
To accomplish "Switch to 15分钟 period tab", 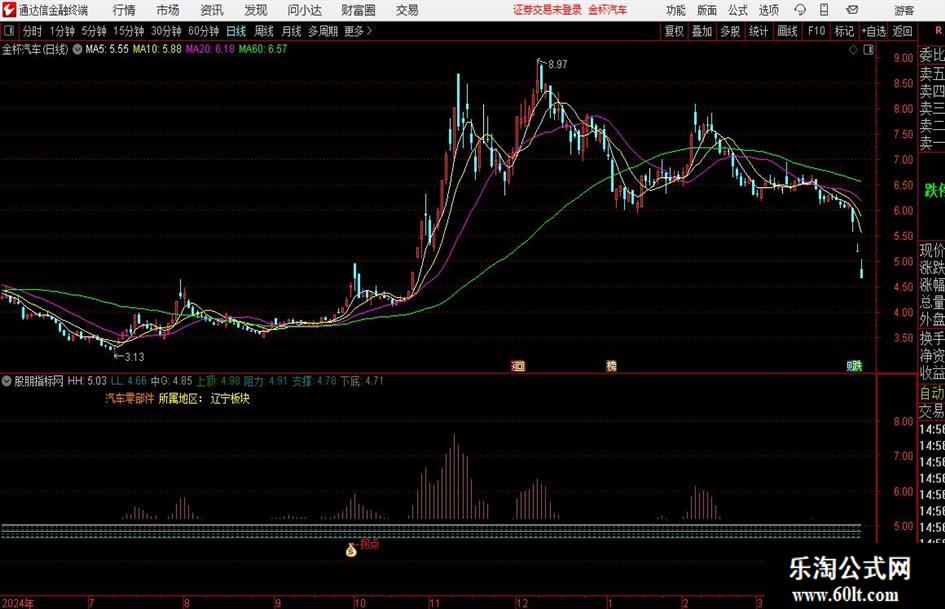I will pyautogui.click(x=129, y=31).
